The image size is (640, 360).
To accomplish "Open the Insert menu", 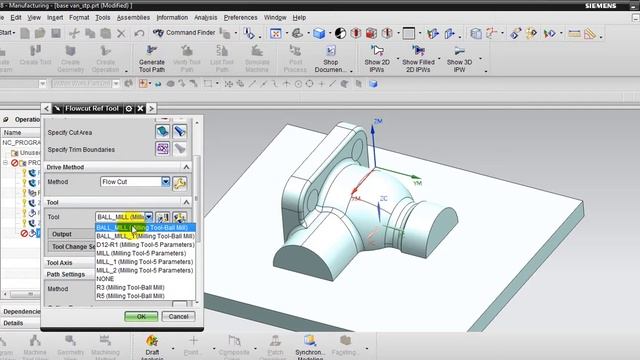I will click(55, 18).
